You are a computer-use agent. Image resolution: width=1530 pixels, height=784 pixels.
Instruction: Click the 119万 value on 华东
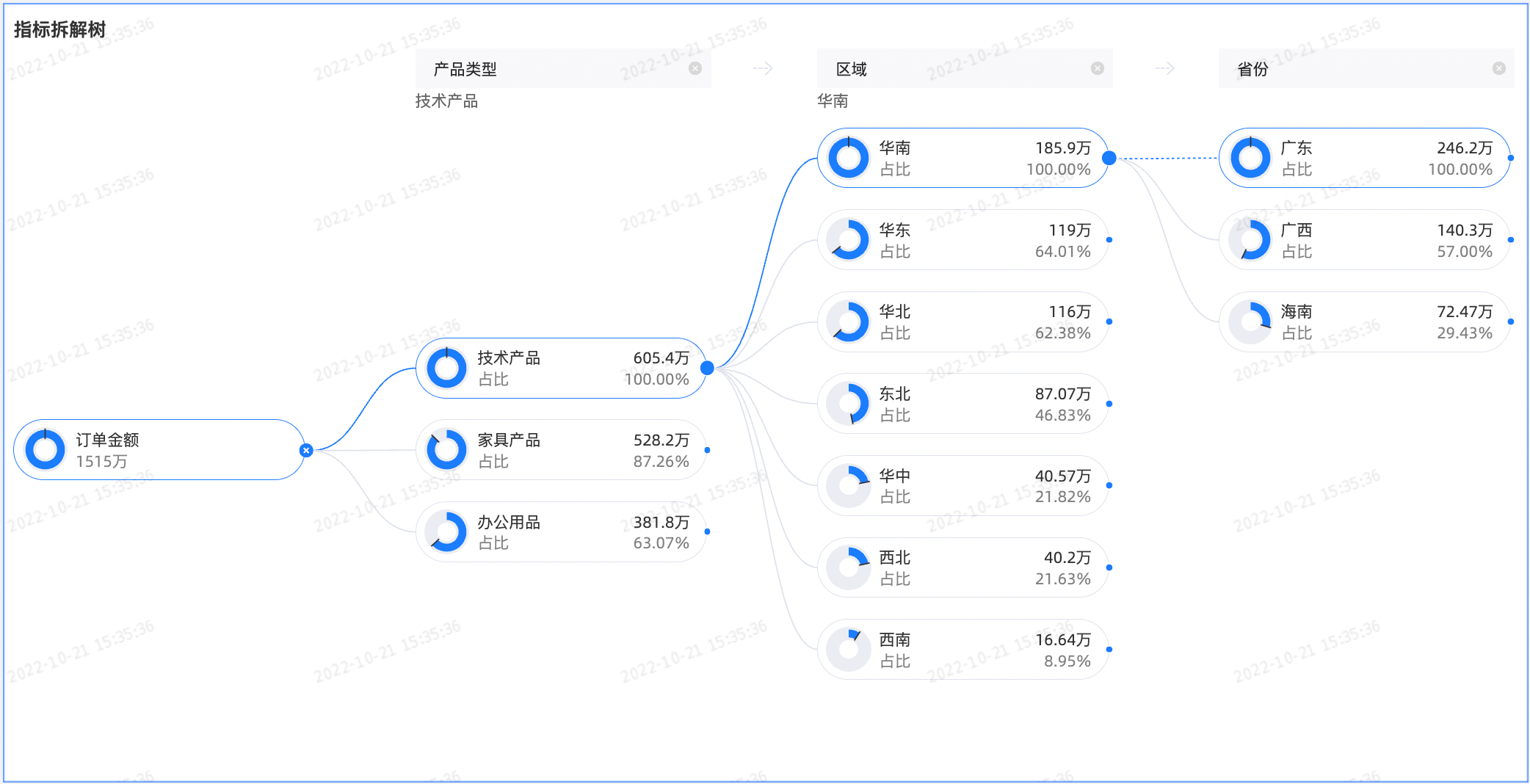1069,230
